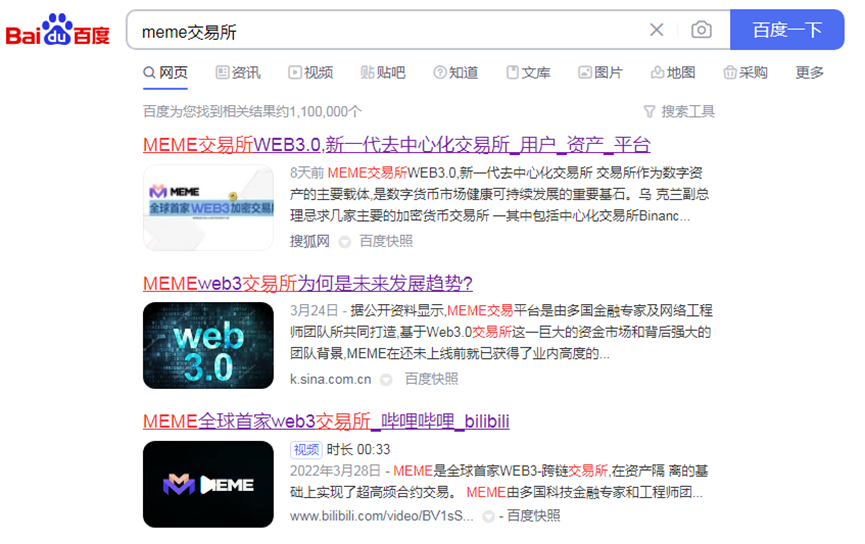Click the magnifier icon on 网页 tab

(x=149, y=73)
